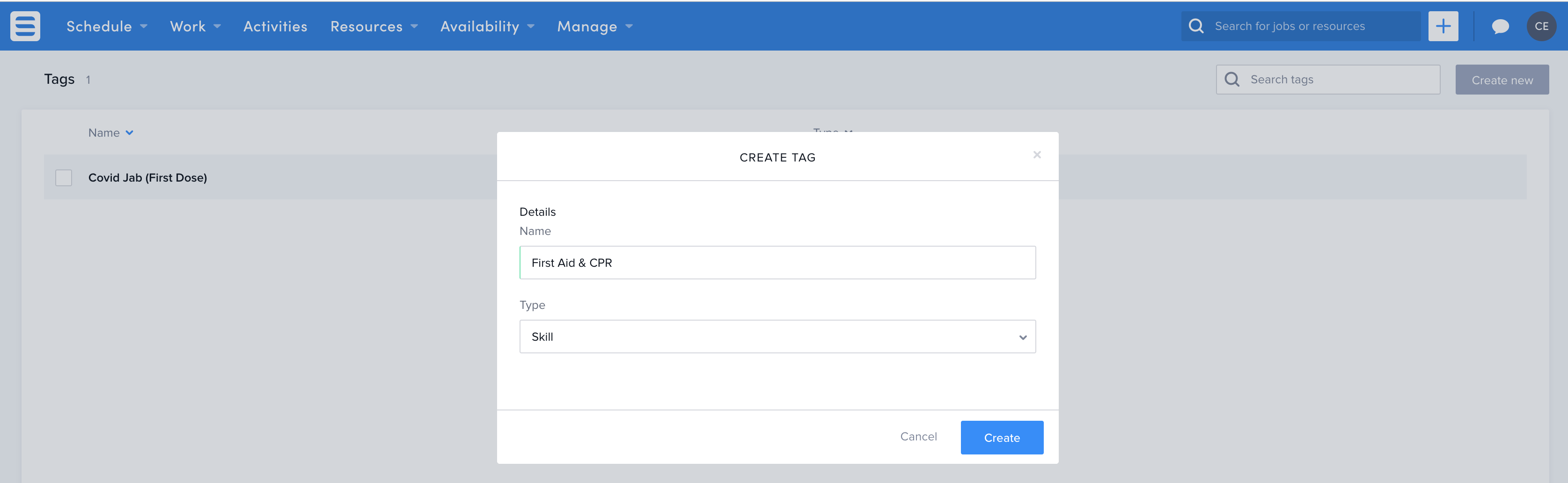Screen dimensions: 1568x483
Task: Click the Create new button
Action: (1502, 80)
